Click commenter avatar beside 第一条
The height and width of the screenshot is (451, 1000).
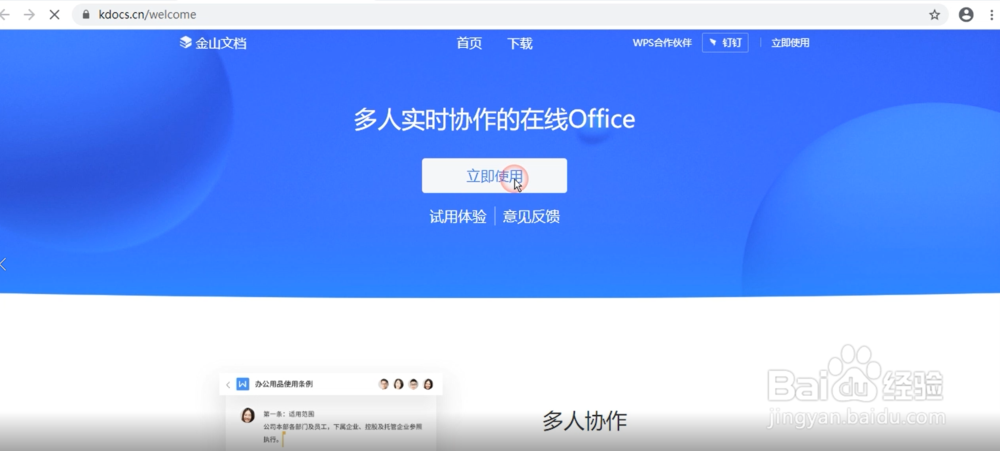[x=247, y=415]
